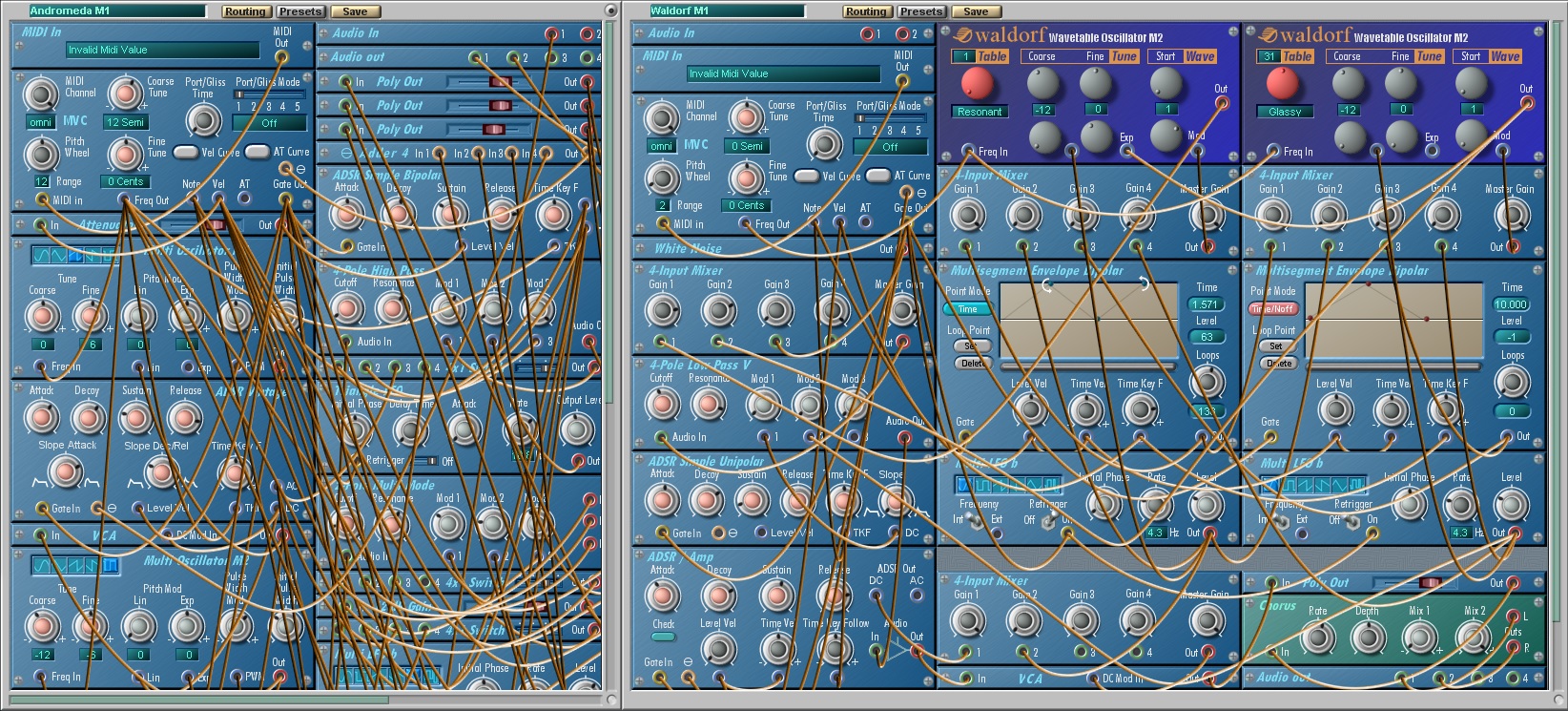Click the Gate Out jack in Andromeda MVC

(284, 199)
